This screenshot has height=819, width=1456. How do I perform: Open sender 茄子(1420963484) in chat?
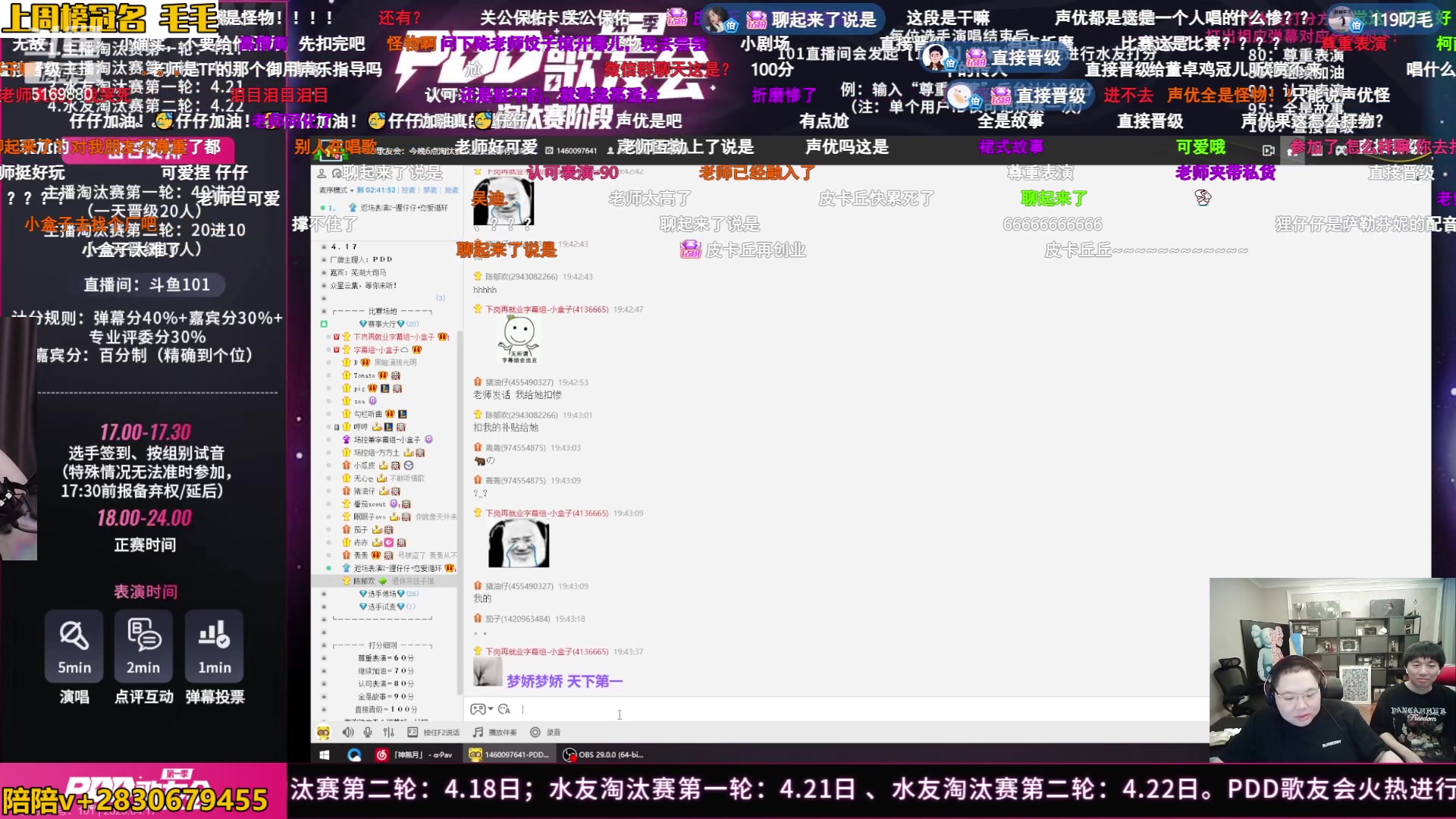tap(517, 619)
